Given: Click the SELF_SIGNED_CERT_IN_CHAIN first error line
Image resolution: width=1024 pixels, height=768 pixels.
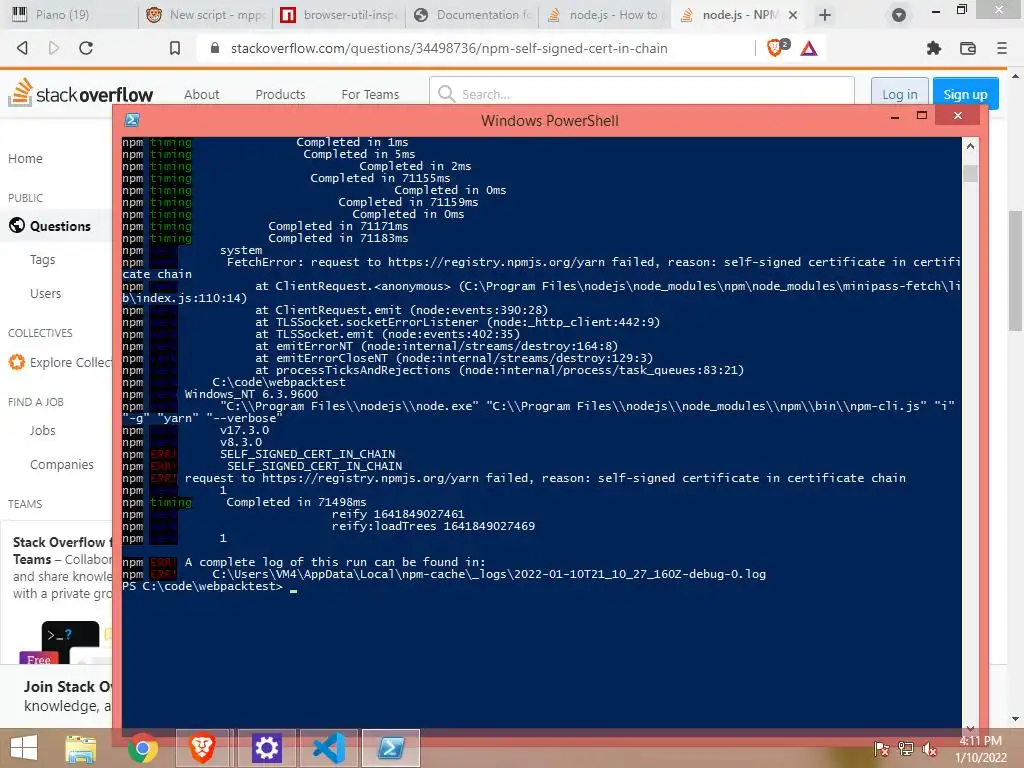Looking at the screenshot, I should 307,454.
